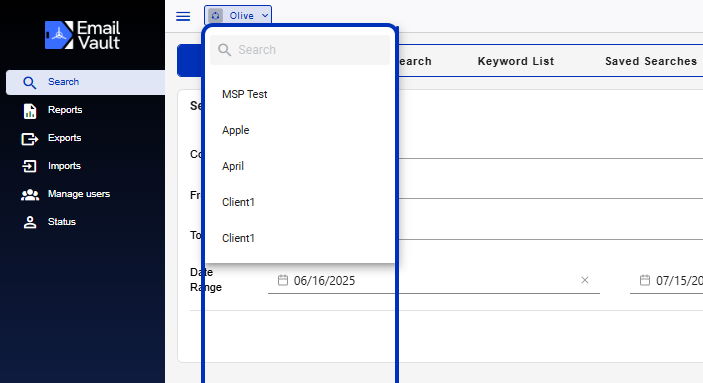This screenshot has height=383, width=703.
Task: Switch to the Saved Searches tab
Action: 651,61
